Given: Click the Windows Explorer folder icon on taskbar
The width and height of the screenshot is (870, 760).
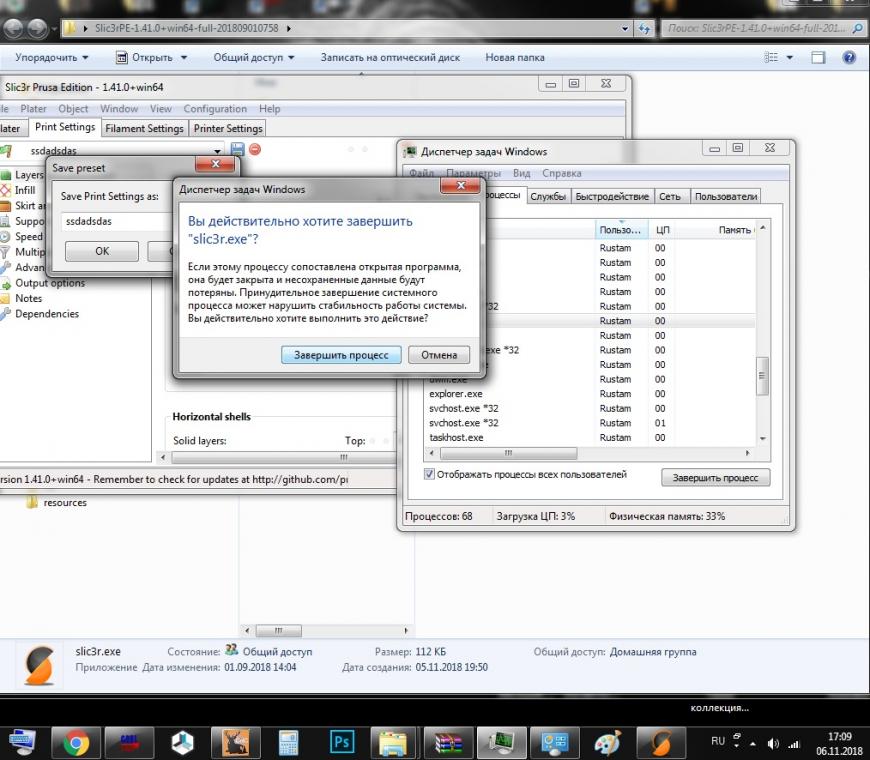Looking at the screenshot, I should point(395,742).
